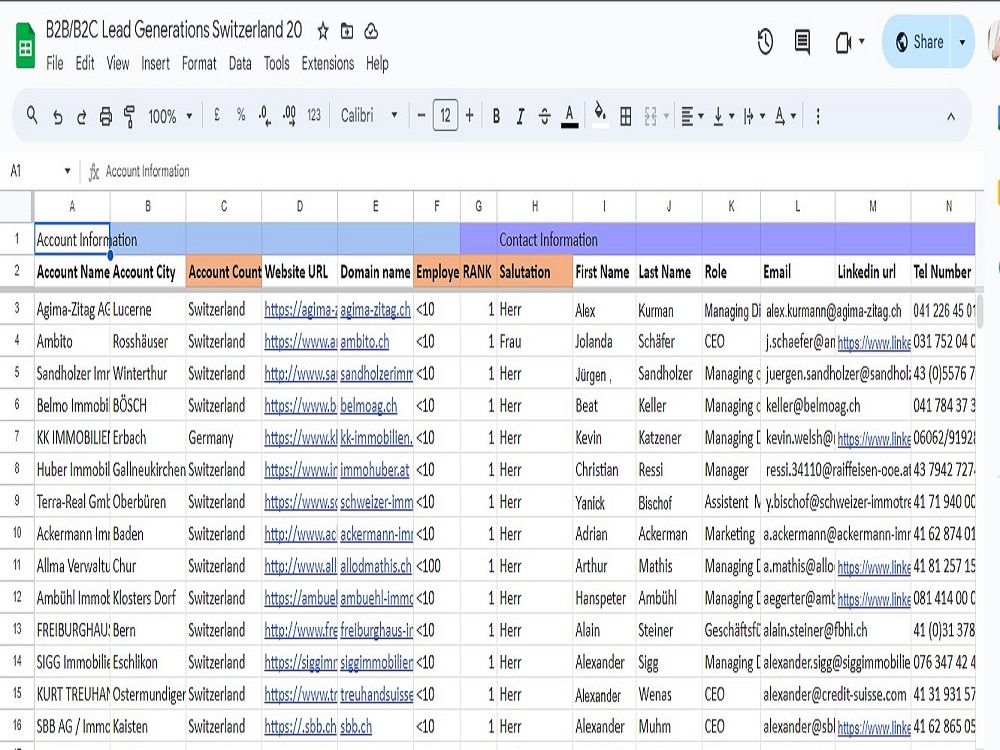Open the Format menu
This screenshot has height=750, width=1000.
pyautogui.click(x=199, y=63)
